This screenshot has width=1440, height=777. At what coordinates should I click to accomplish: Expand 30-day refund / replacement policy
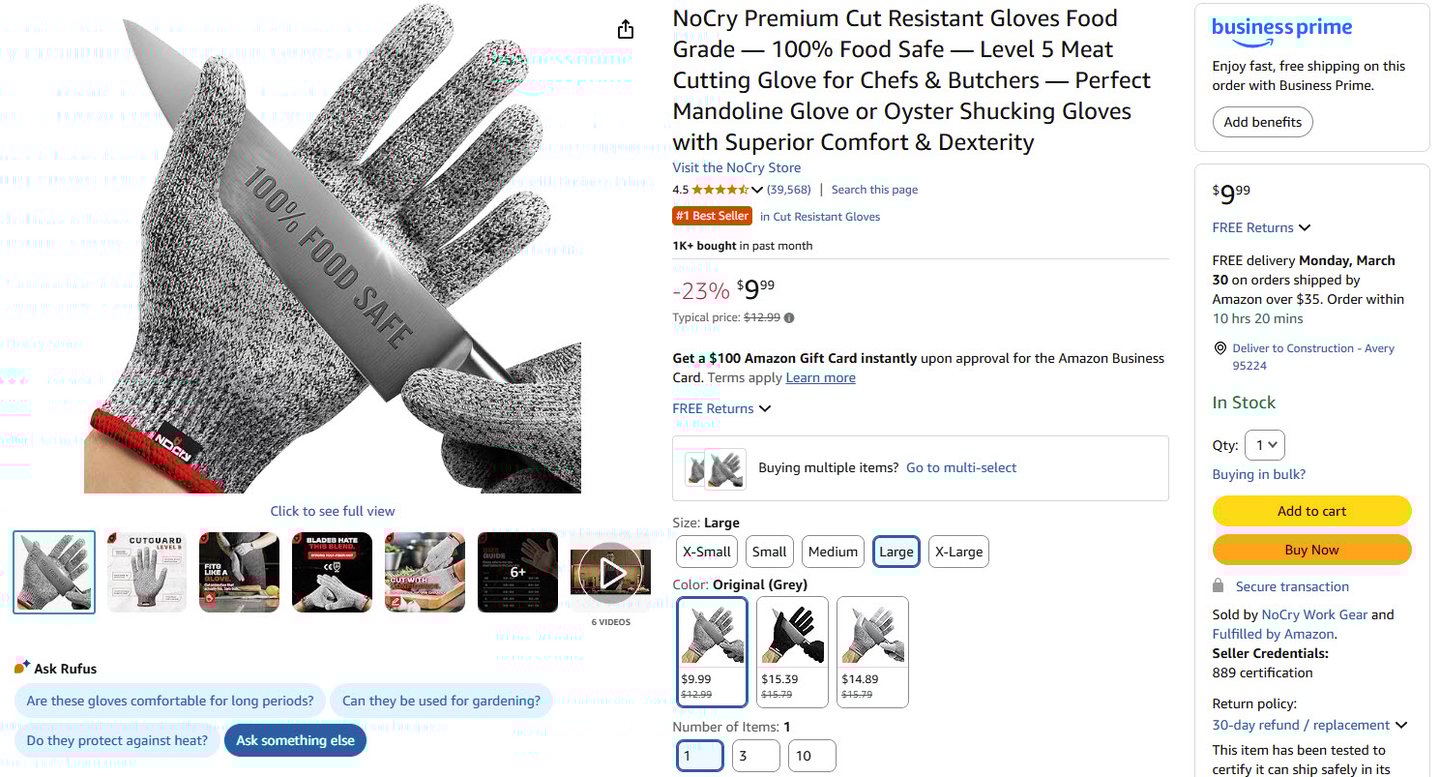[x=1309, y=725]
